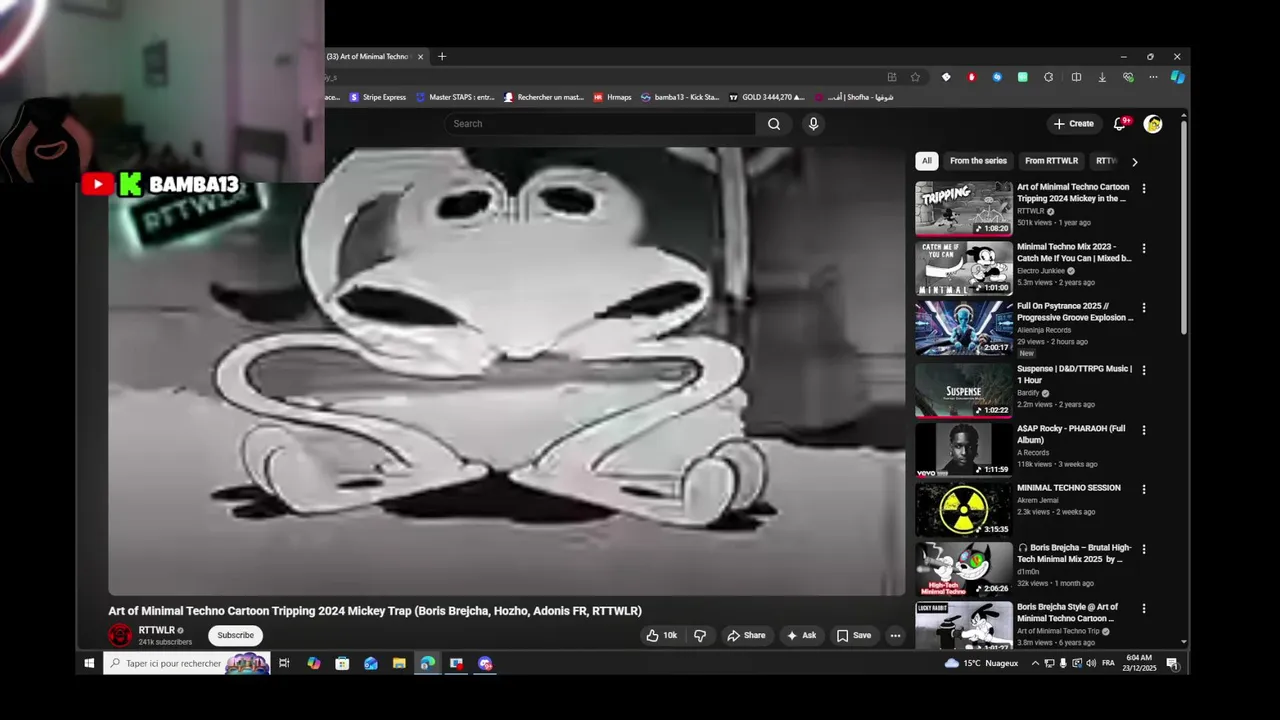The image size is (1280, 720).
Task: Open the Tripping Mickey 1:08:20 thumbnail
Action: click(x=964, y=208)
